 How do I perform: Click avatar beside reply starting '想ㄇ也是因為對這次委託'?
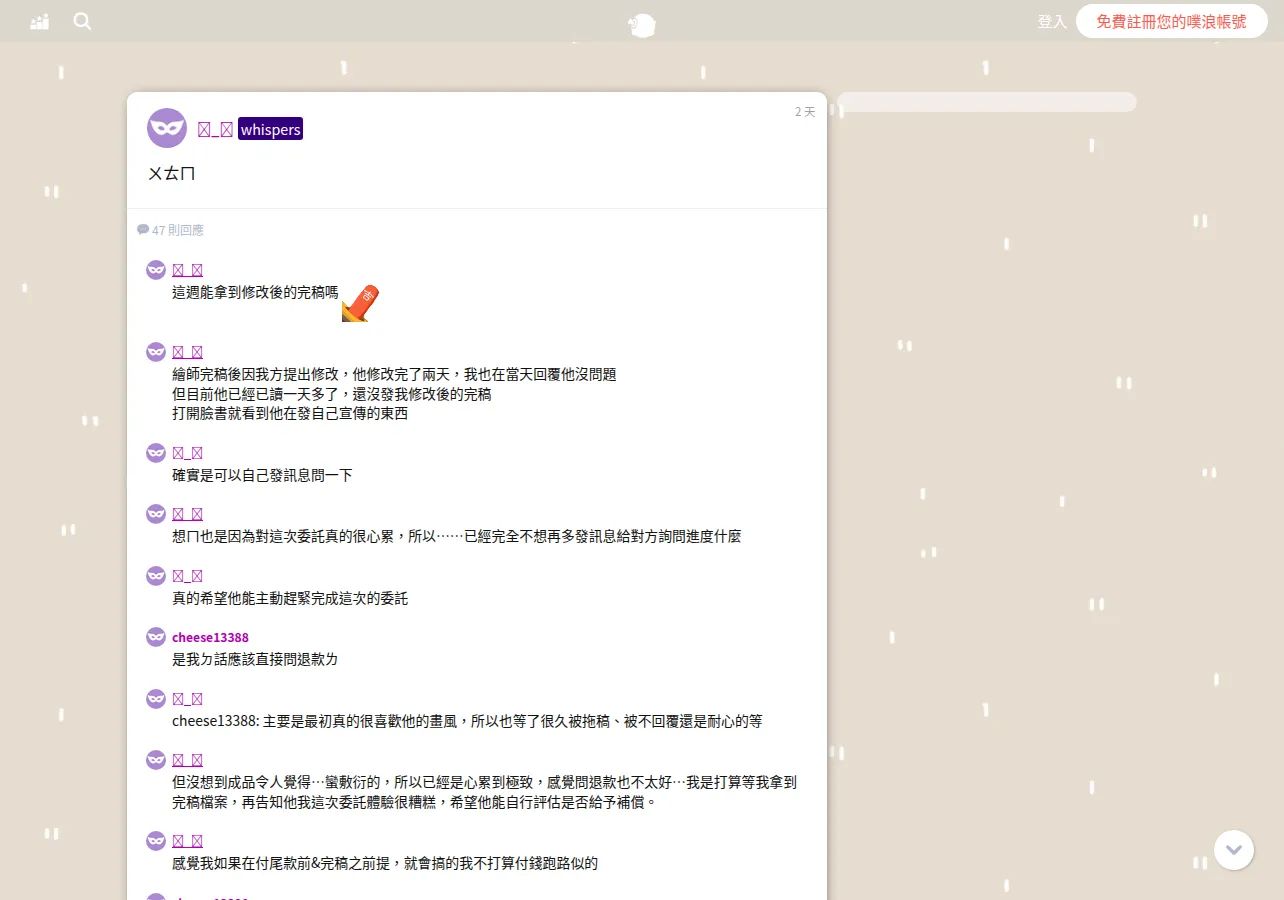coord(156,514)
